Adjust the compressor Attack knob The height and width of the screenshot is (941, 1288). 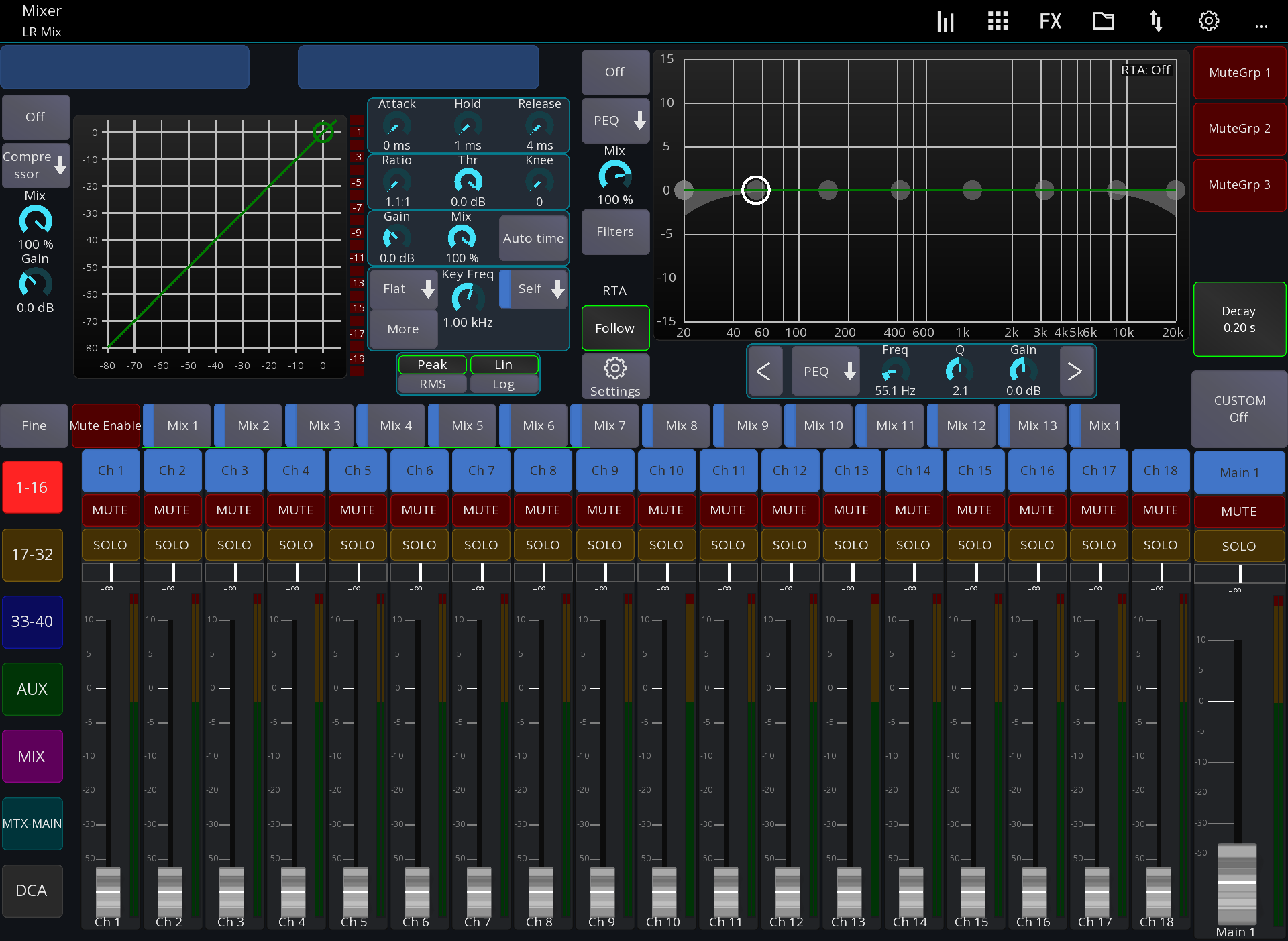pyautogui.click(x=396, y=125)
